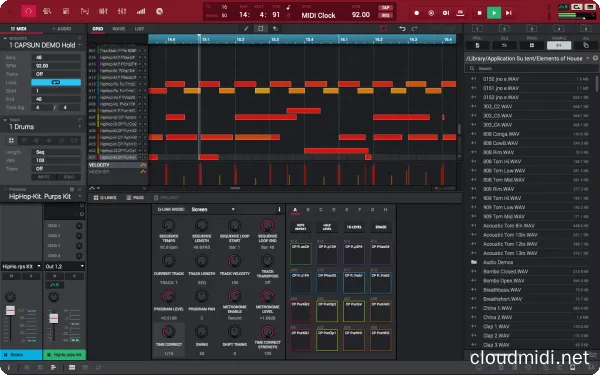Toggle the metronome icon in time display
The width and height of the screenshot is (600, 375).
[x=288, y=7]
